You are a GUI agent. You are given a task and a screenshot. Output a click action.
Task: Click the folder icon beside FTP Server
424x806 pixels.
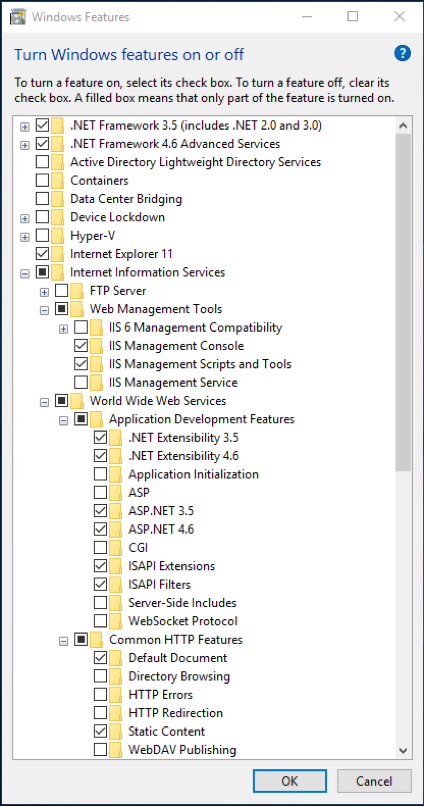77,291
